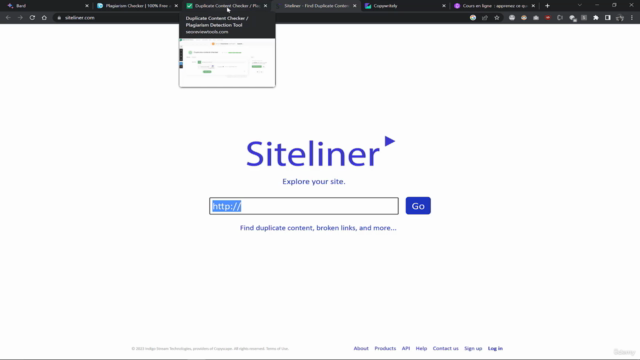Bookmark this page with star icon
This screenshot has height=360, width=640.
tap(497, 18)
